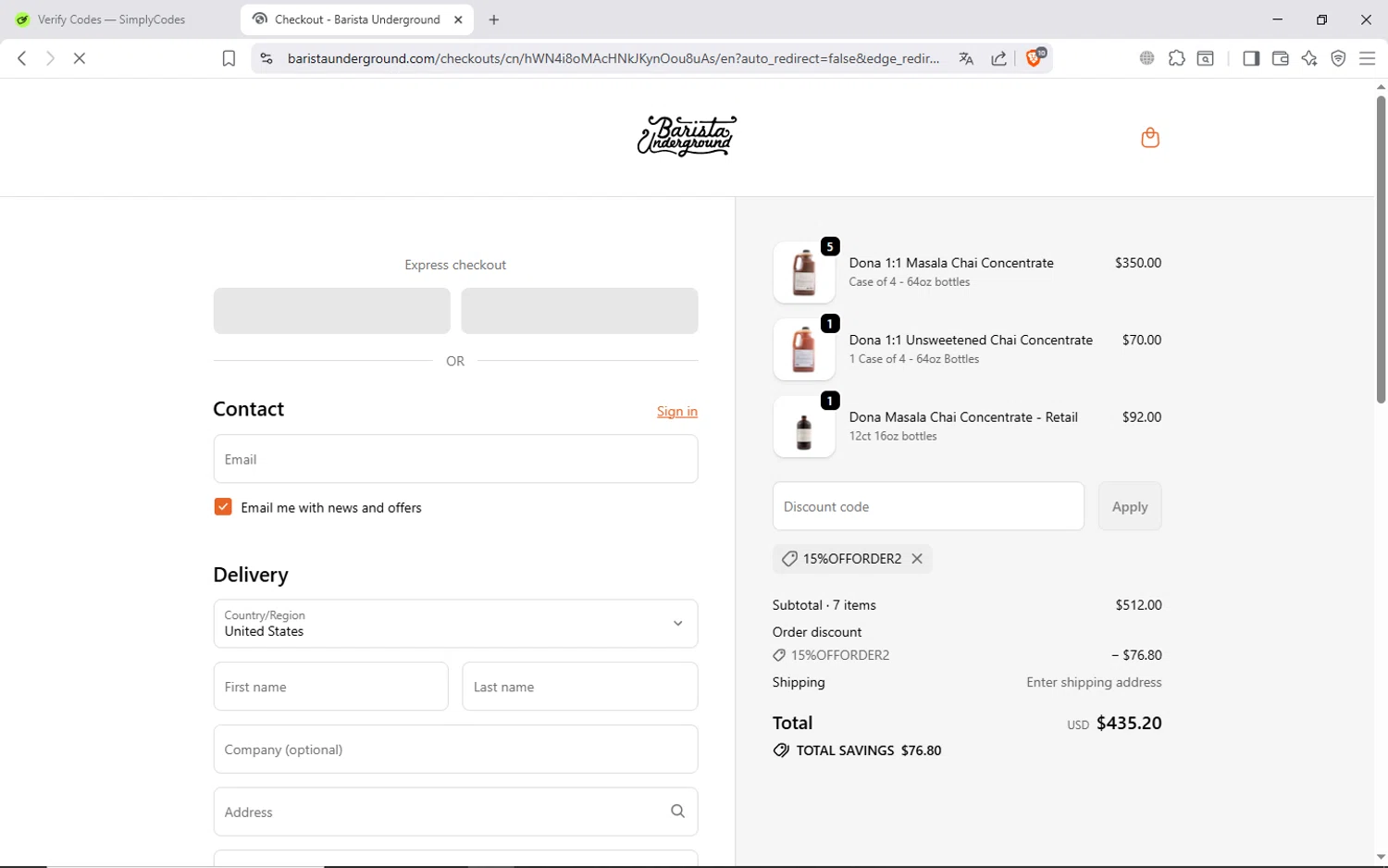Open the browser hamburger main menu

[1368, 58]
